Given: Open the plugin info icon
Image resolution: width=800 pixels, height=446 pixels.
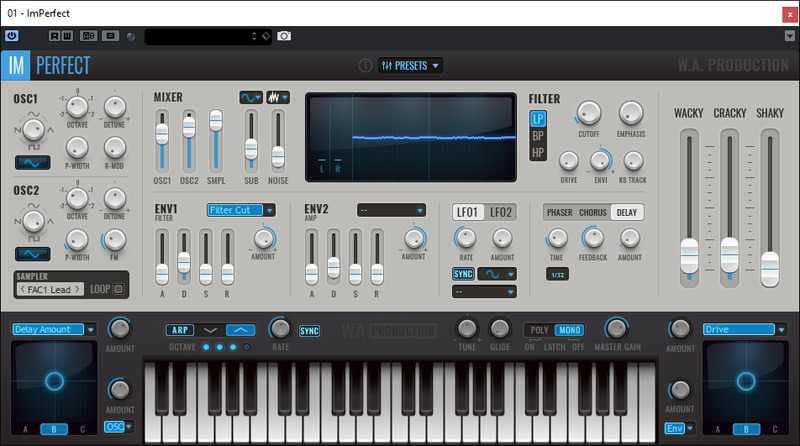Looking at the screenshot, I should [x=365, y=66].
